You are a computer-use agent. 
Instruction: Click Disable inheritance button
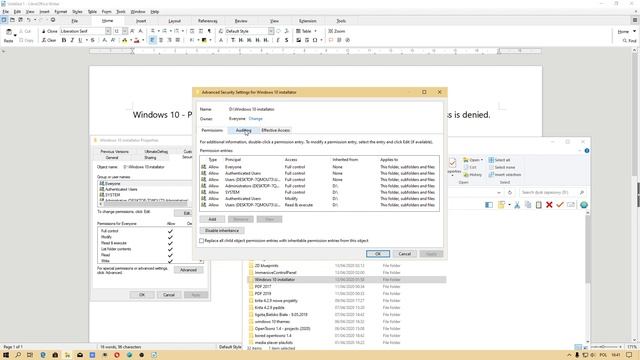222,231
